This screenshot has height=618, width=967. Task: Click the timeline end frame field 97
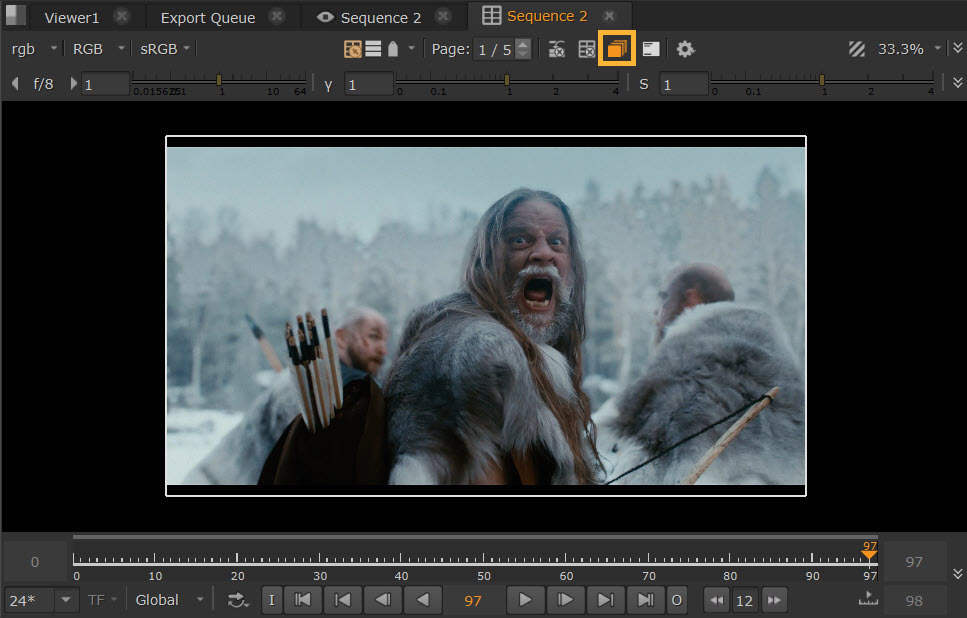click(x=914, y=562)
